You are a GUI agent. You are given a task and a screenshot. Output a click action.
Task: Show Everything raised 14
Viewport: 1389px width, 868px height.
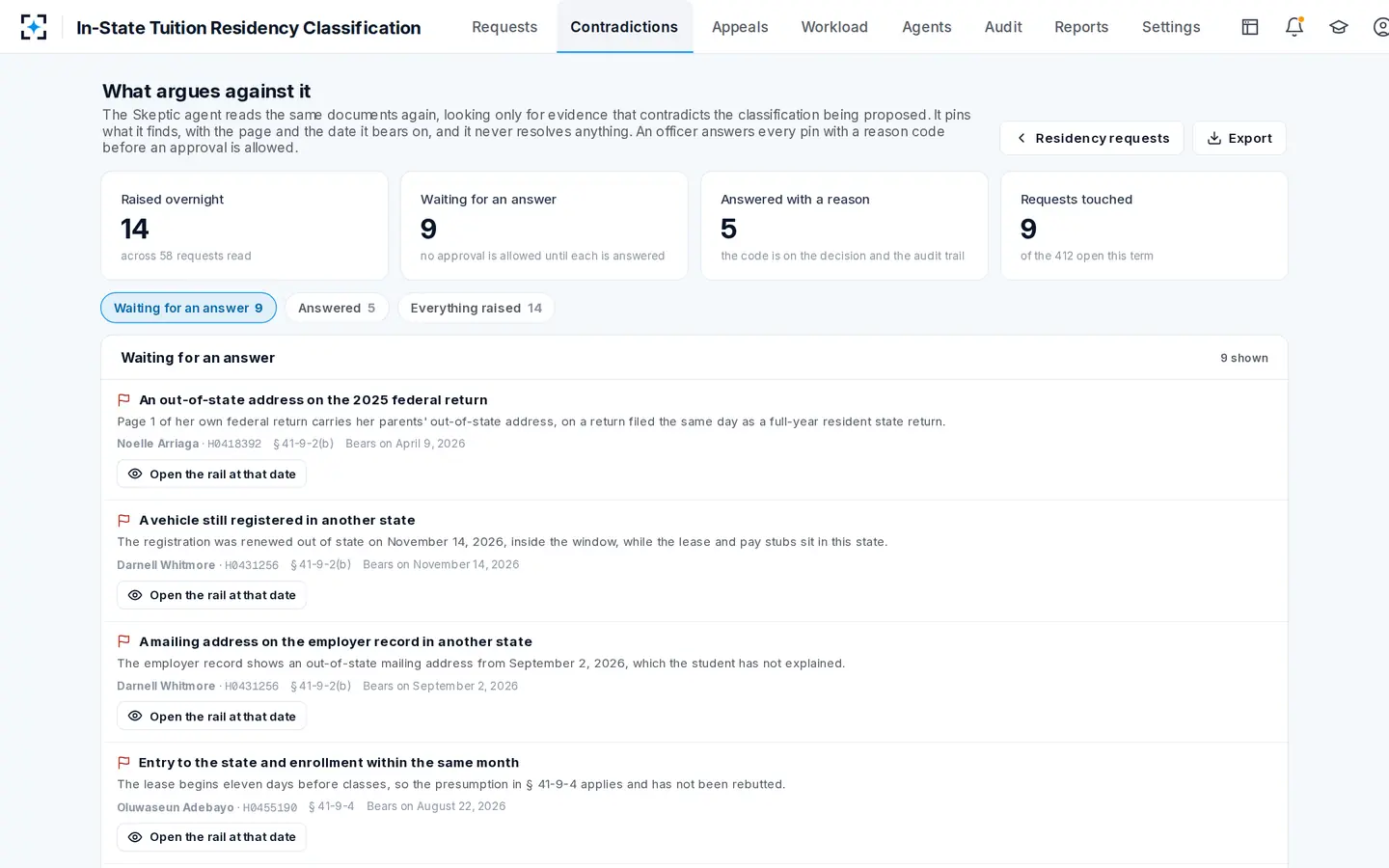(476, 308)
